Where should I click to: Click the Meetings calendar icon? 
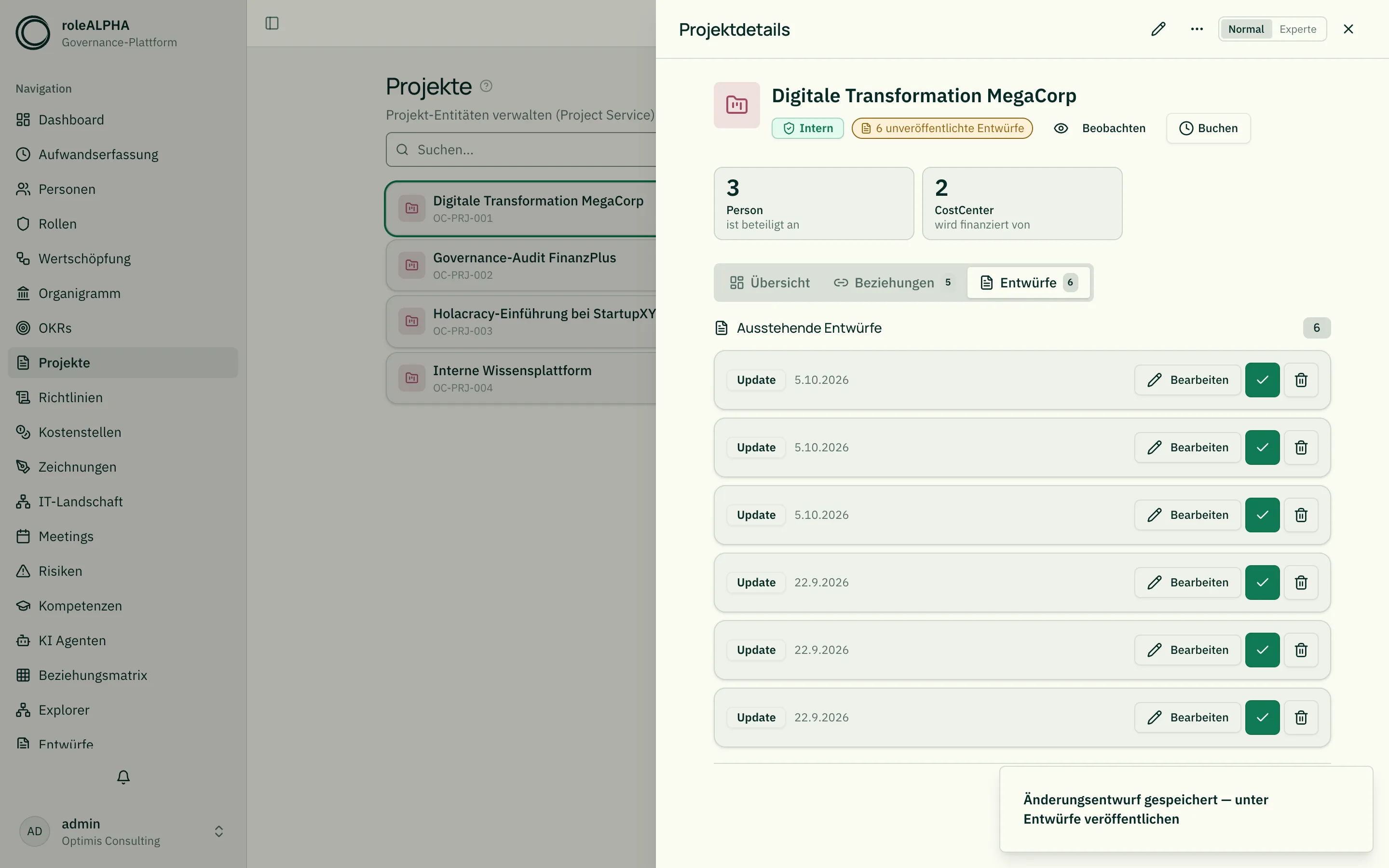pyautogui.click(x=23, y=537)
